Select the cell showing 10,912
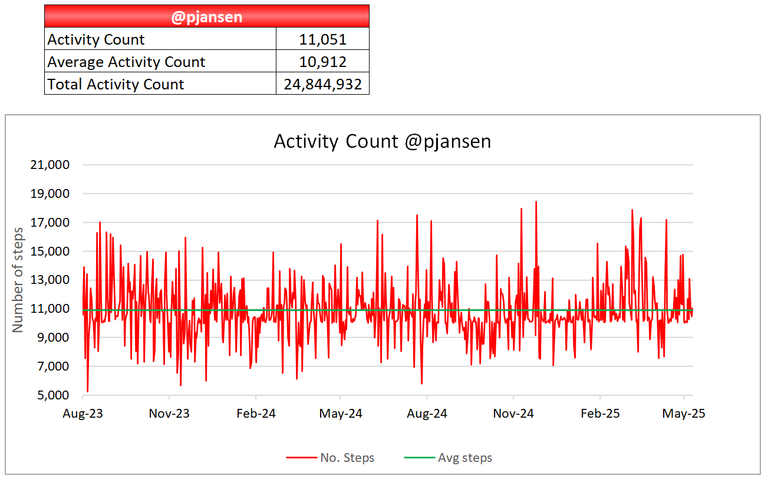768x480 pixels. click(323, 61)
